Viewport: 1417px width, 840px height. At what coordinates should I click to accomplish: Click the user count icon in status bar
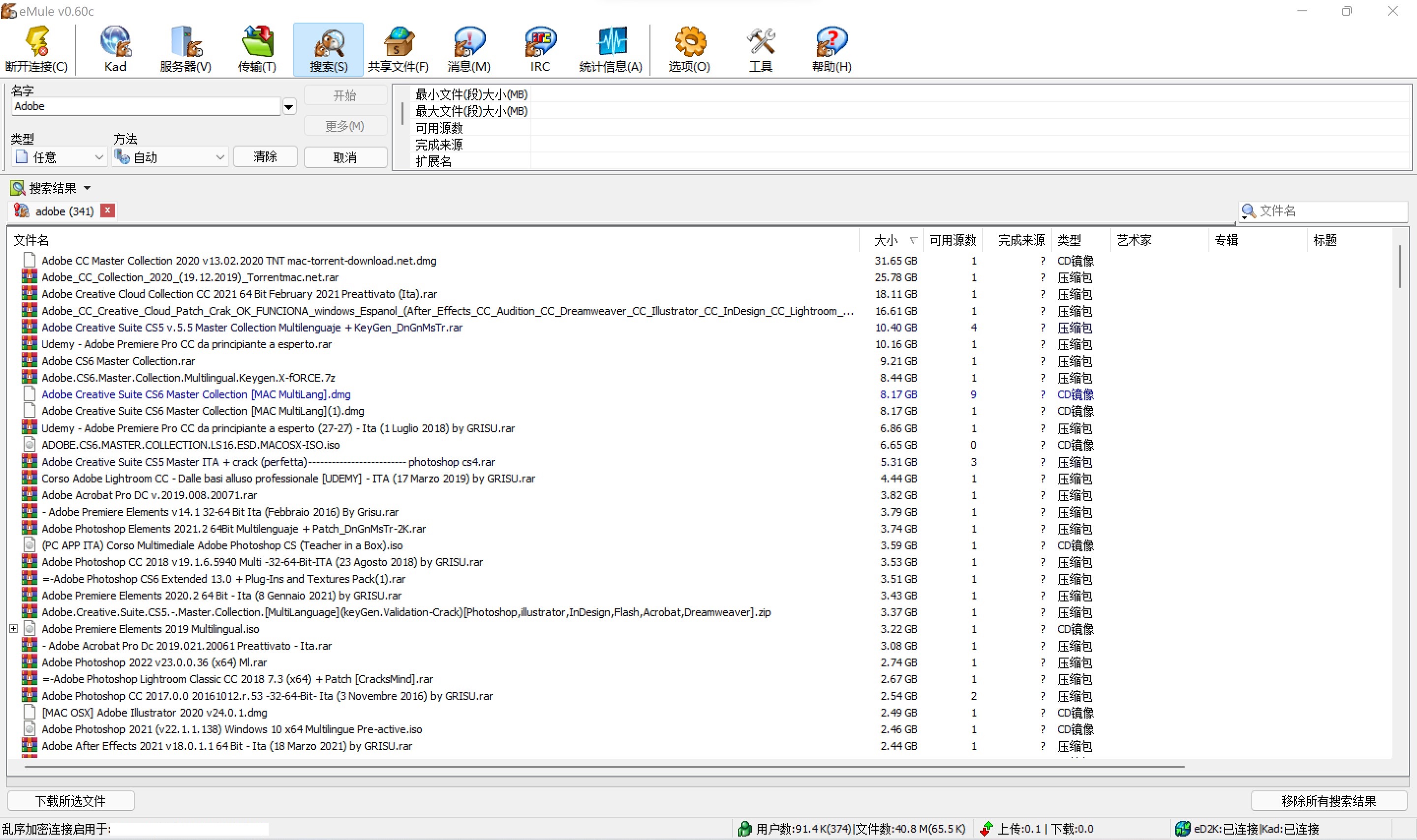pos(744,829)
